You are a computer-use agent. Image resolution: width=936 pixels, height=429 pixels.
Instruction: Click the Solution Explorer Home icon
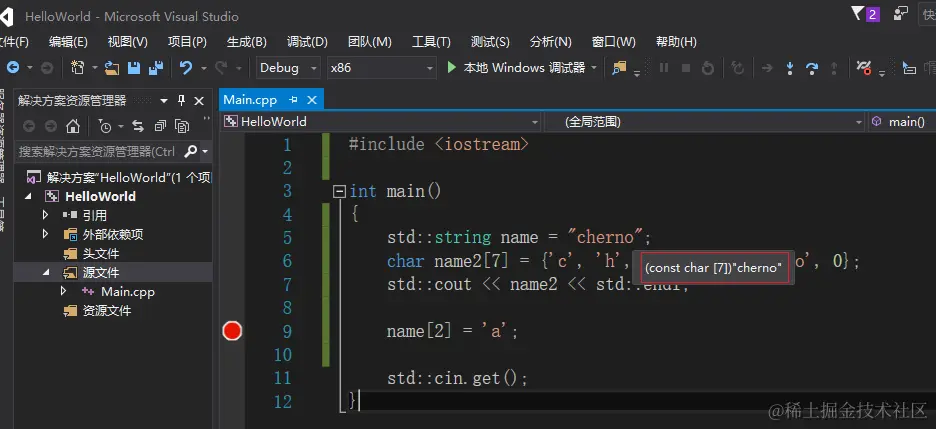tap(73, 126)
